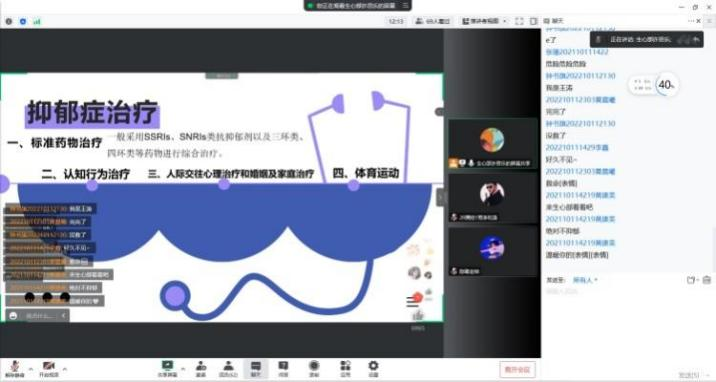The height and width of the screenshot is (382, 716).
Task: Open the Invite participants icon
Action: pyautogui.click(x=201, y=368)
